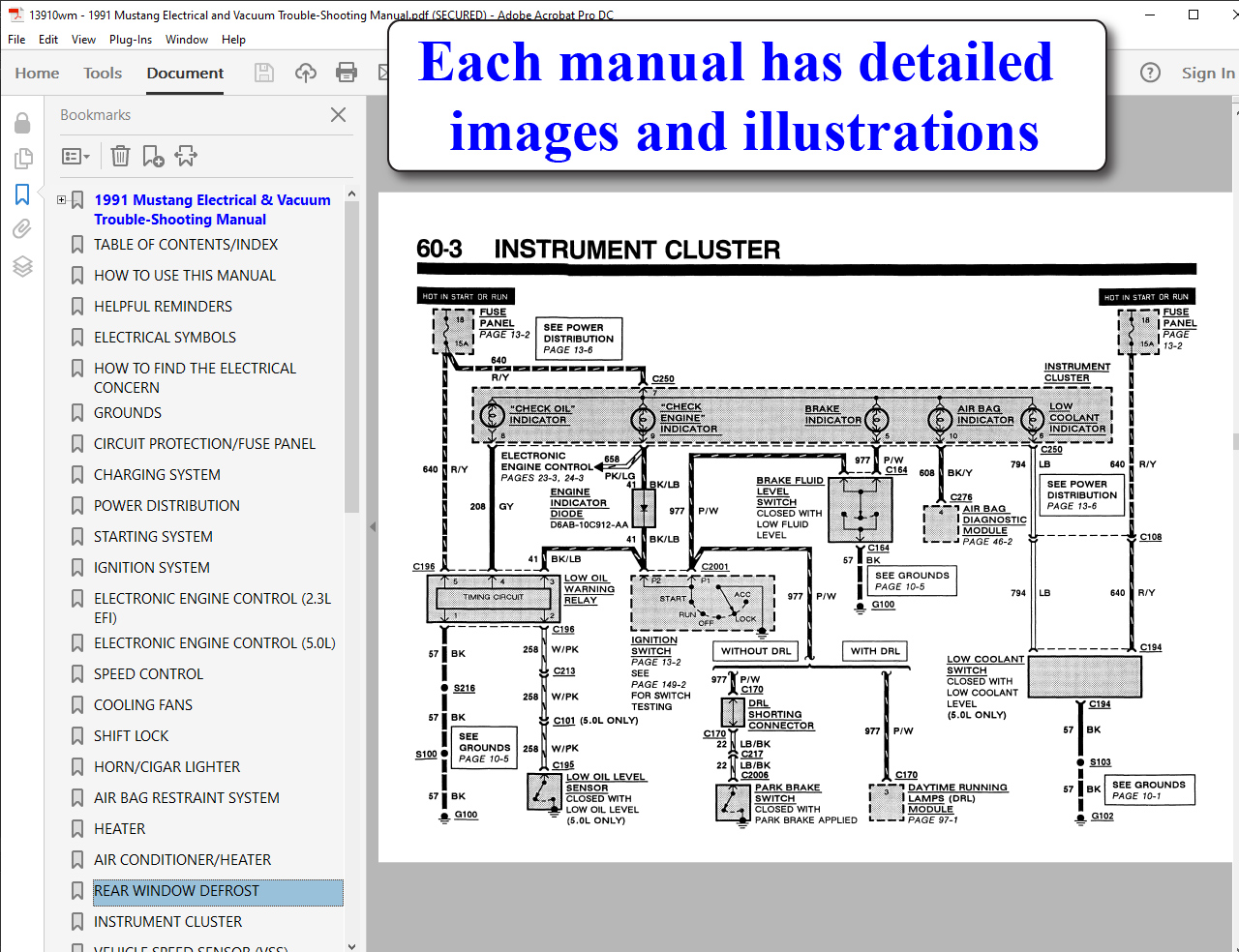Click the upload to cloud icon
The image size is (1239, 952).
tap(306, 73)
